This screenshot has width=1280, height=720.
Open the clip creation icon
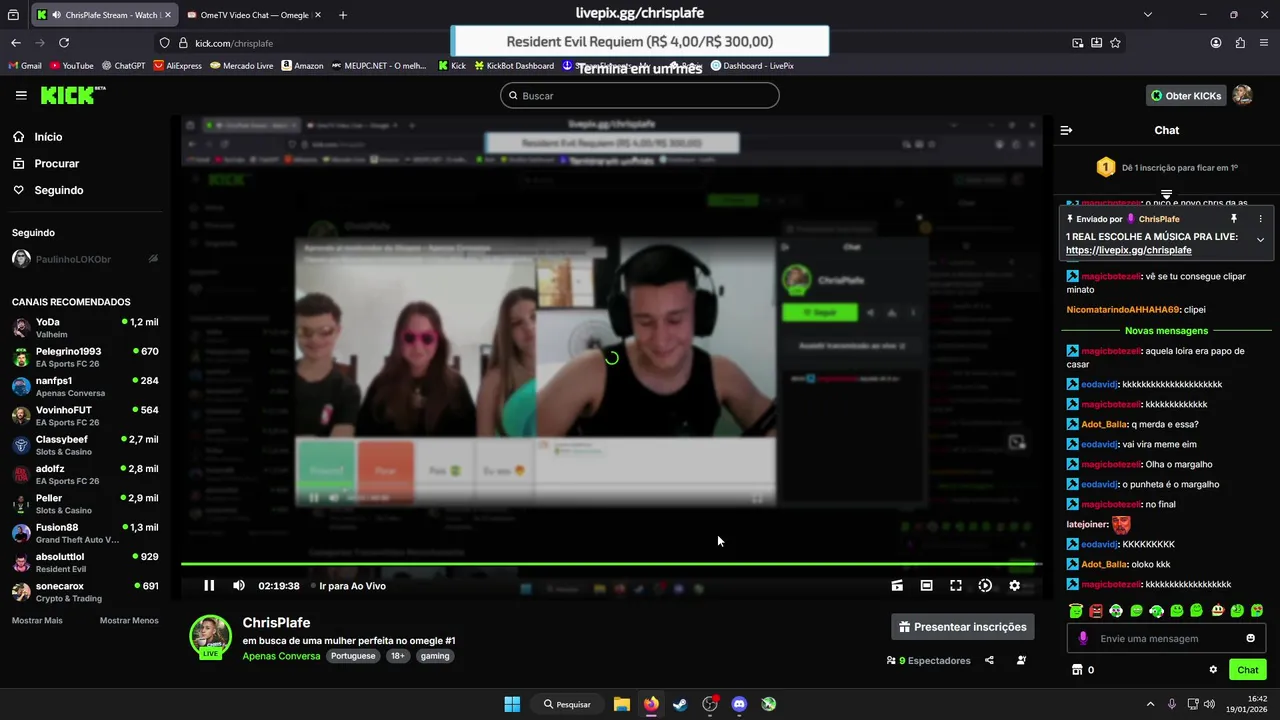(x=897, y=586)
